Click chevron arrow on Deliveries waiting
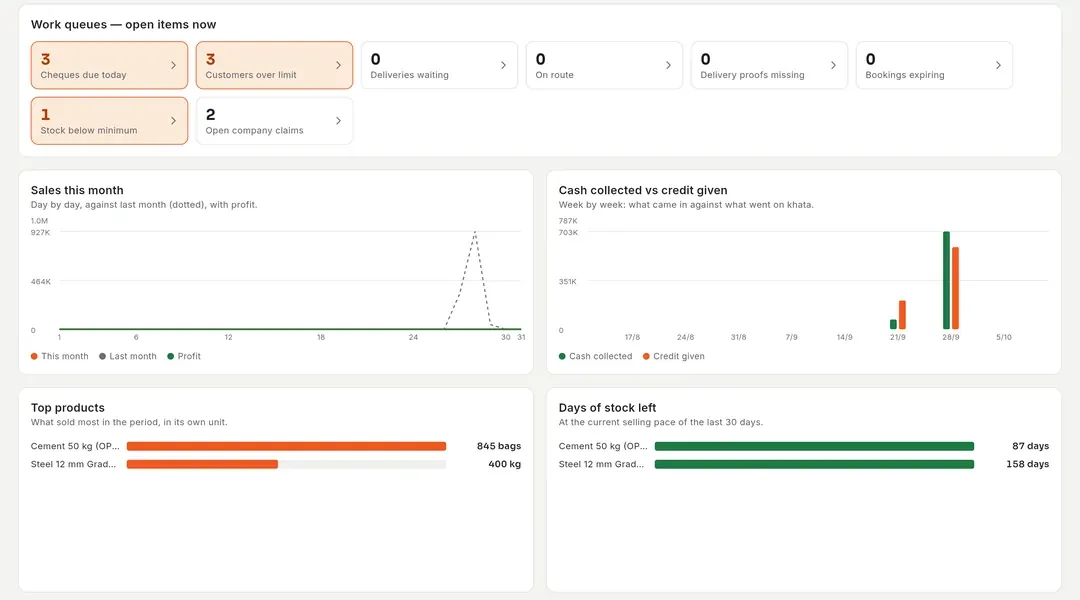 (x=503, y=65)
